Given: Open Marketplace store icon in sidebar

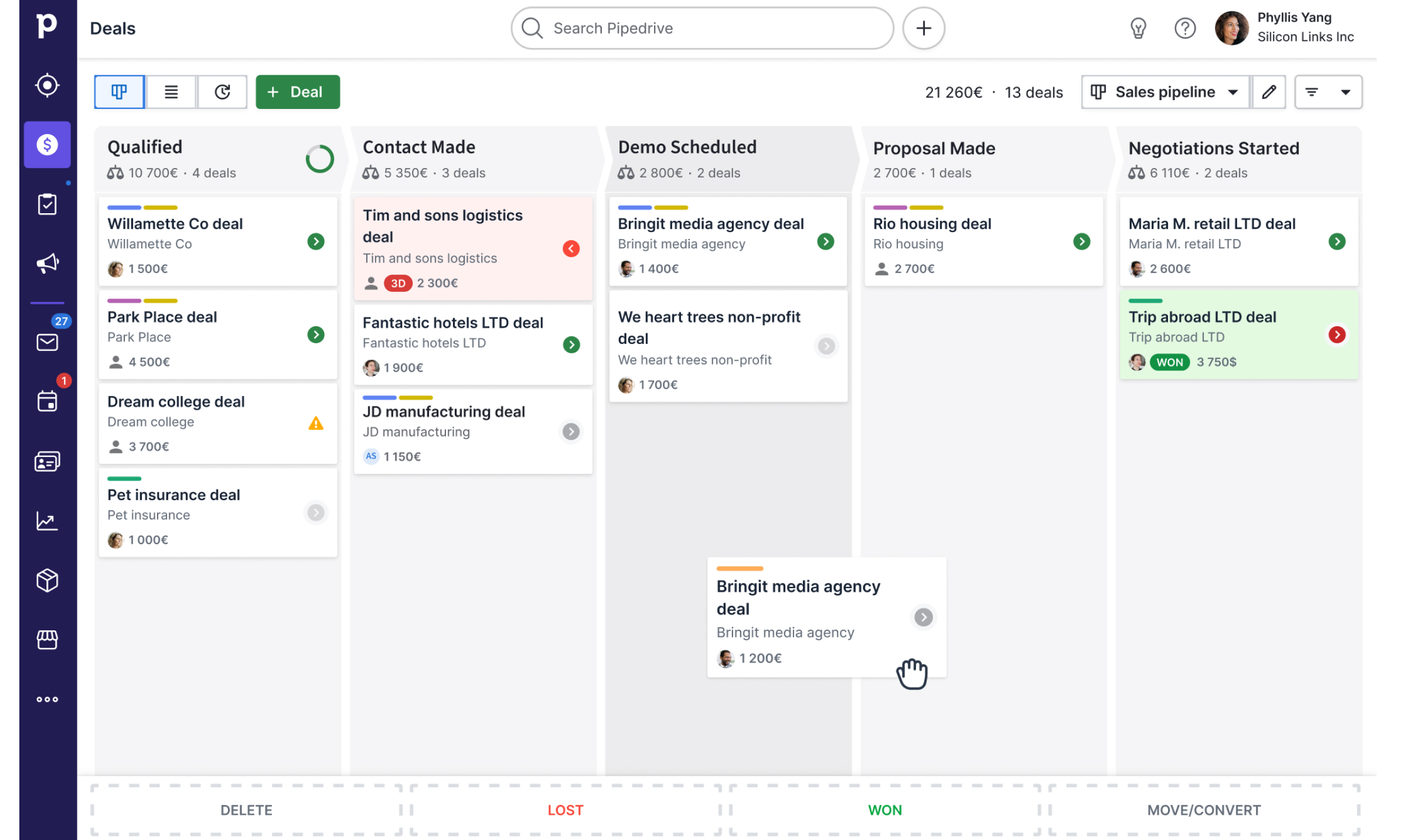Looking at the screenshot, I should (x=47, y=640).
